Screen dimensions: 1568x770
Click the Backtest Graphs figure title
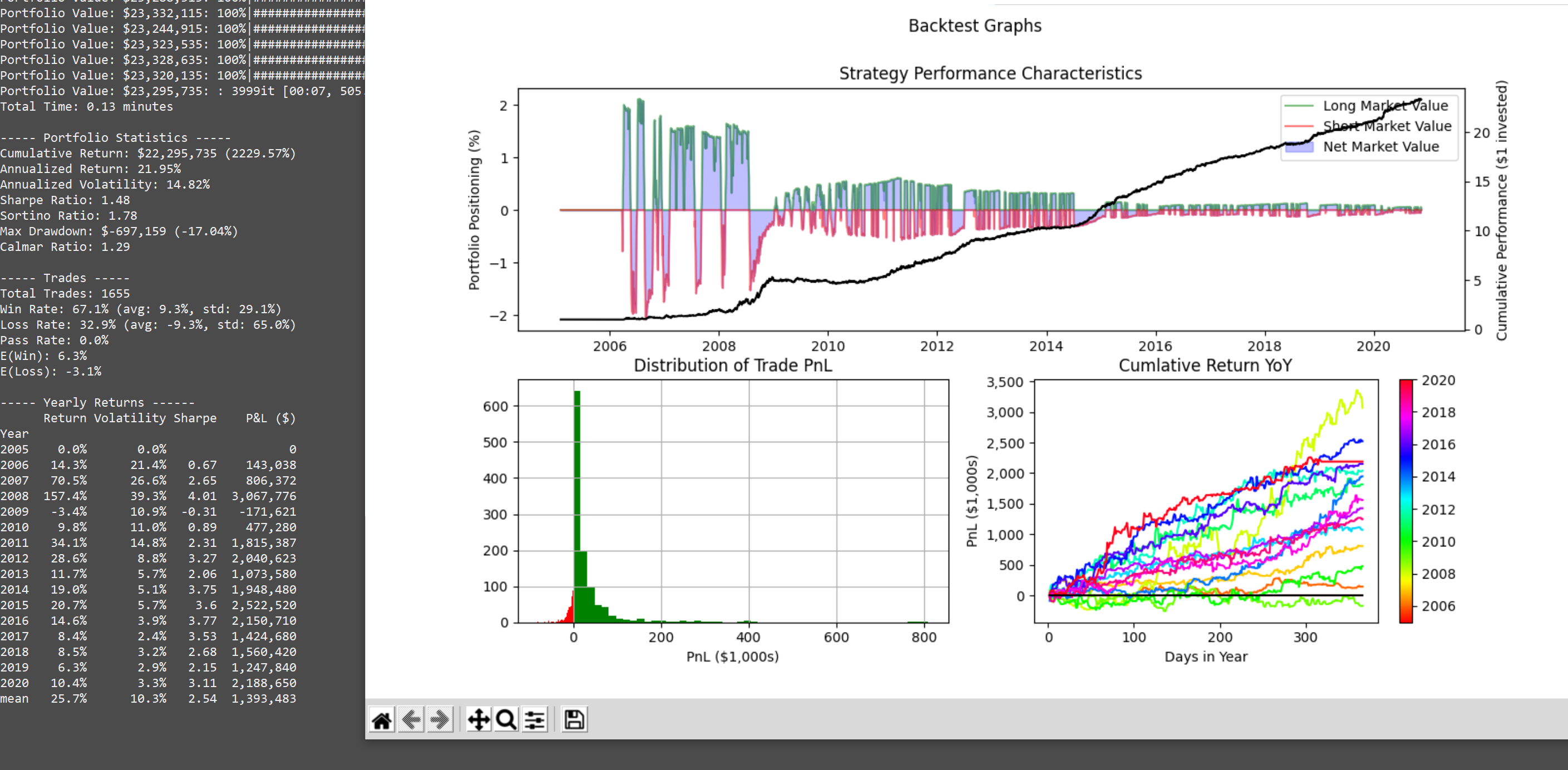point(974,26)
